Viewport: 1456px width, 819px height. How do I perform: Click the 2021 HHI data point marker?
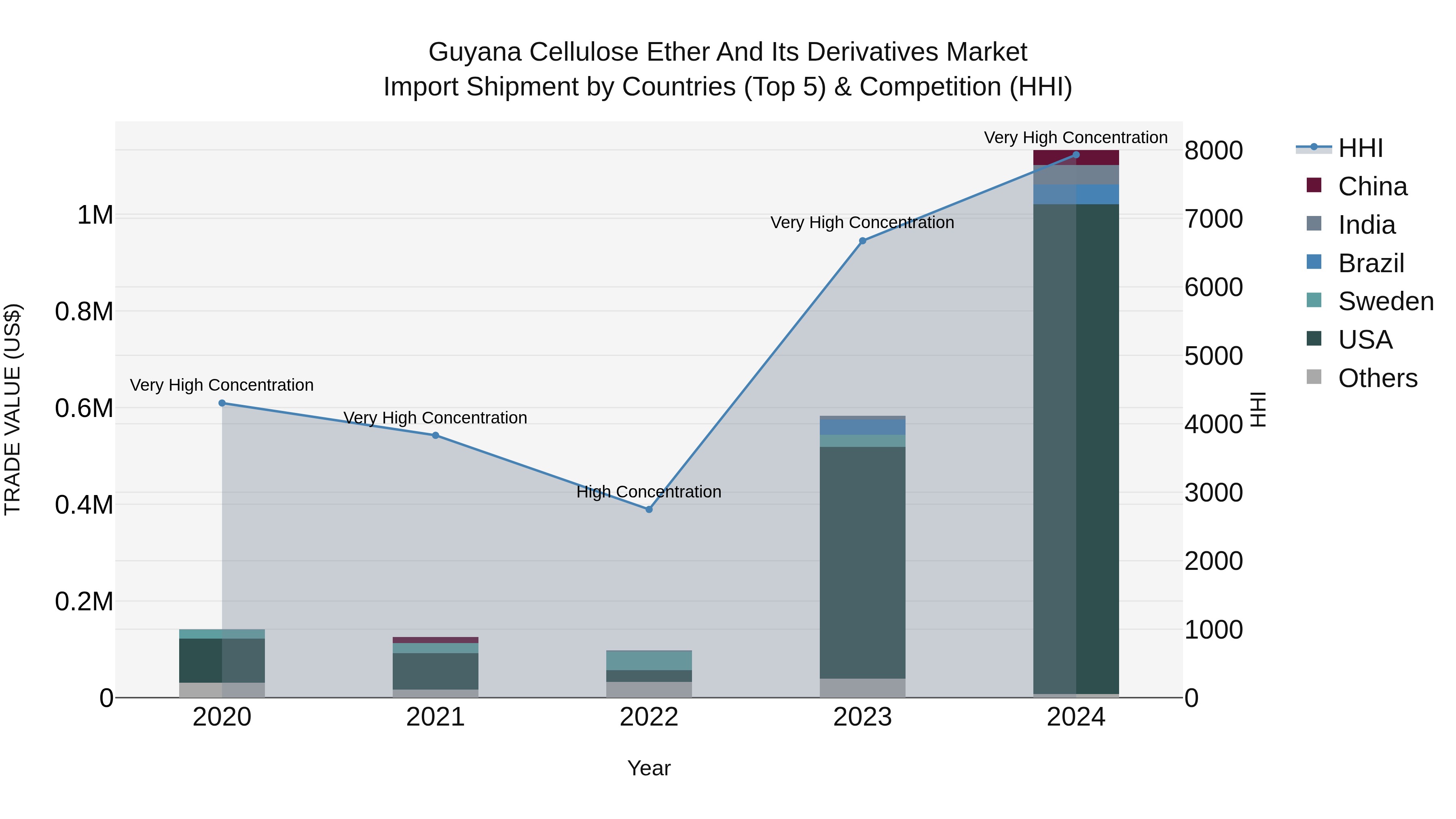[x=435, y=435]
